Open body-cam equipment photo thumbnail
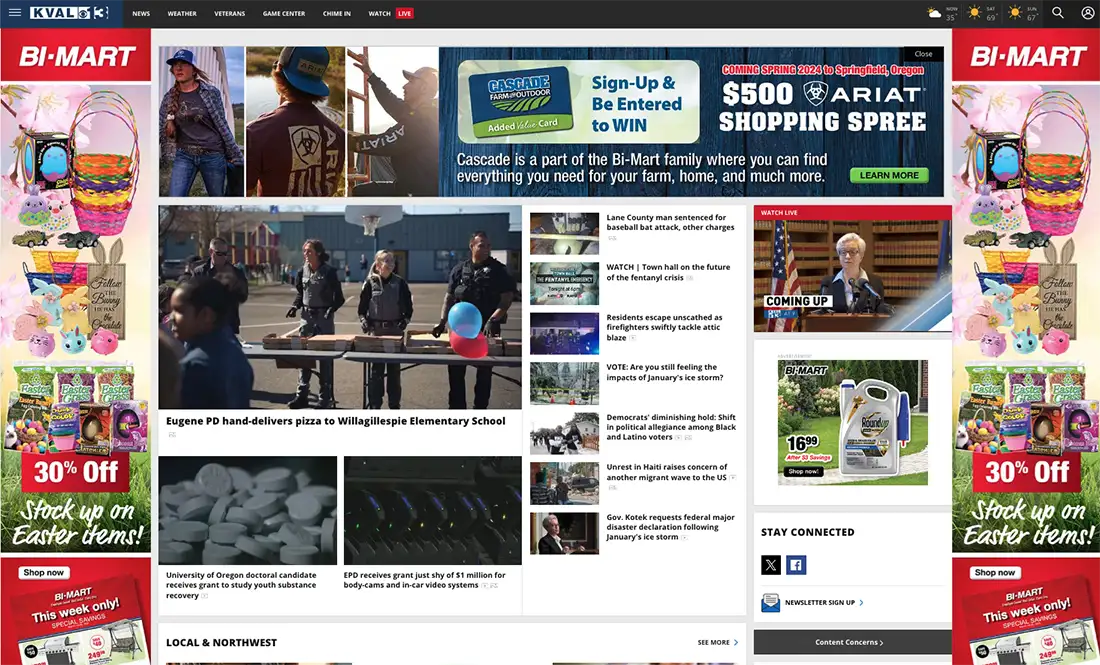The image size is (1100, 665). (432, 510)
